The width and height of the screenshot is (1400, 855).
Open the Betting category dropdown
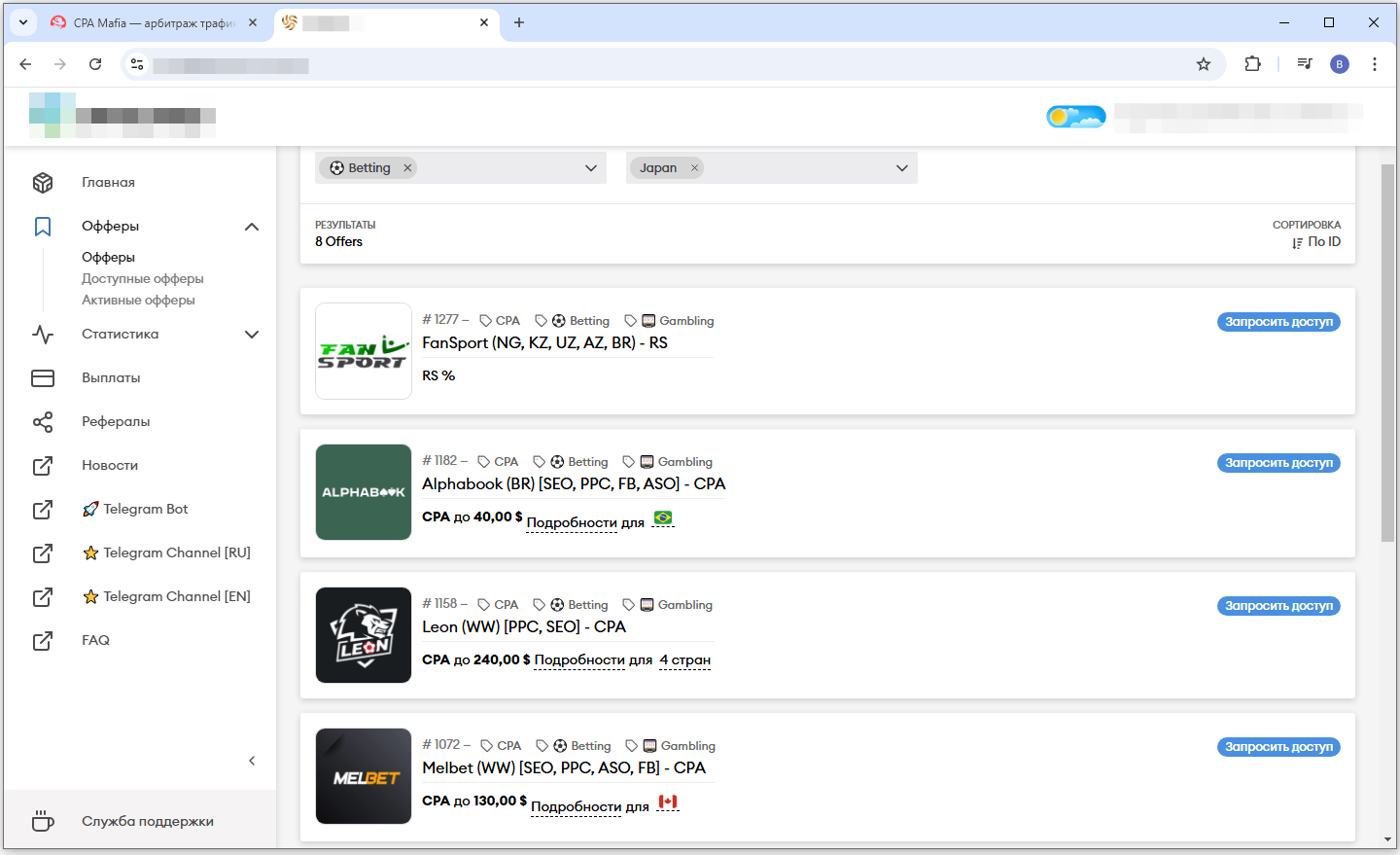(591, 168)
